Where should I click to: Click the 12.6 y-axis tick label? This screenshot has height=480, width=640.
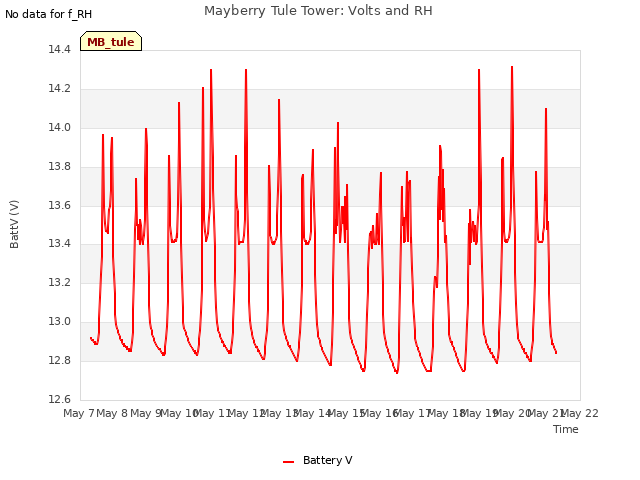click(x=59, y=399)
